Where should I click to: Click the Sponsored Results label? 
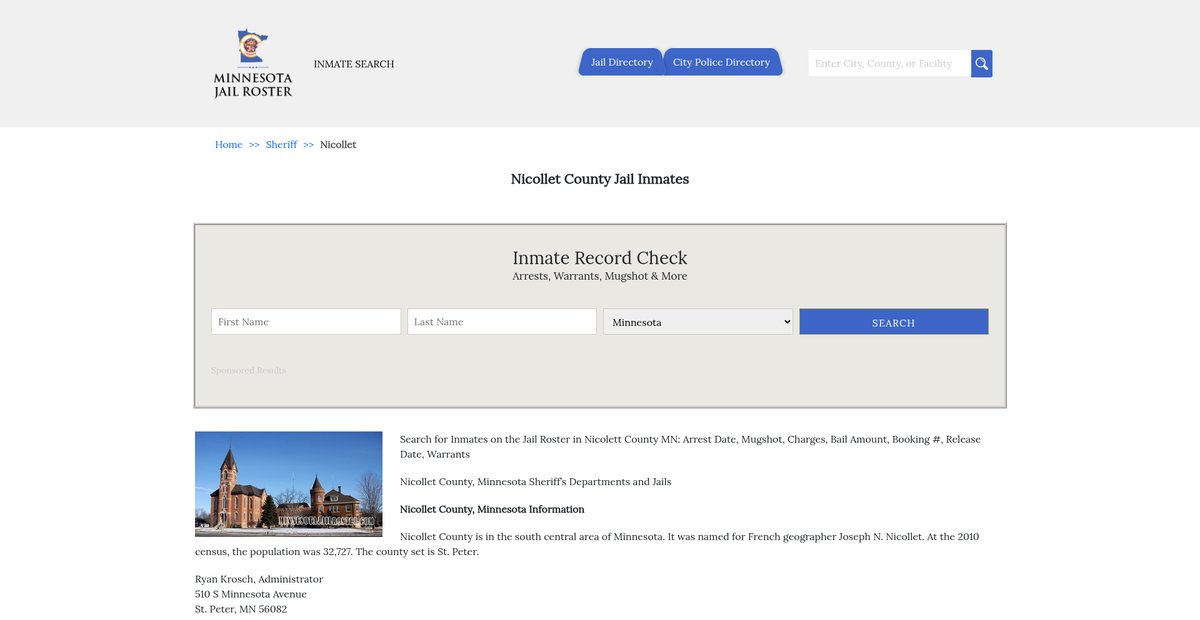[x=248, y=371]
